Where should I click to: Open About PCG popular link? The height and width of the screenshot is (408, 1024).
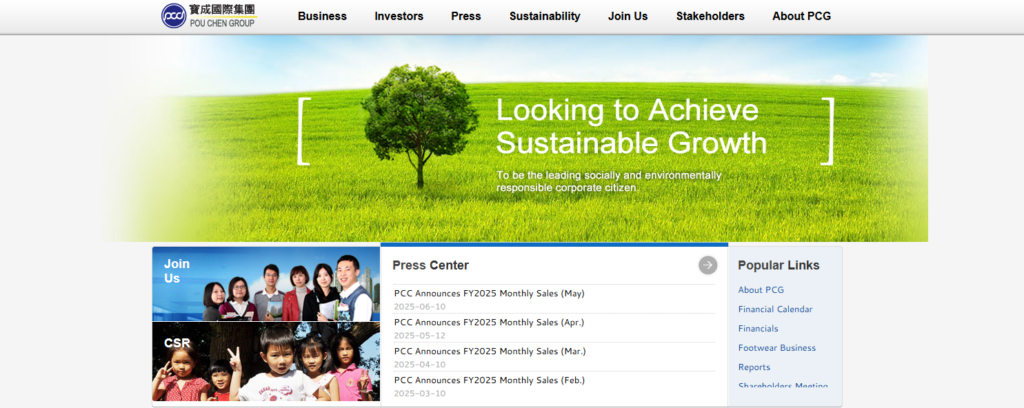coord(761,290)
